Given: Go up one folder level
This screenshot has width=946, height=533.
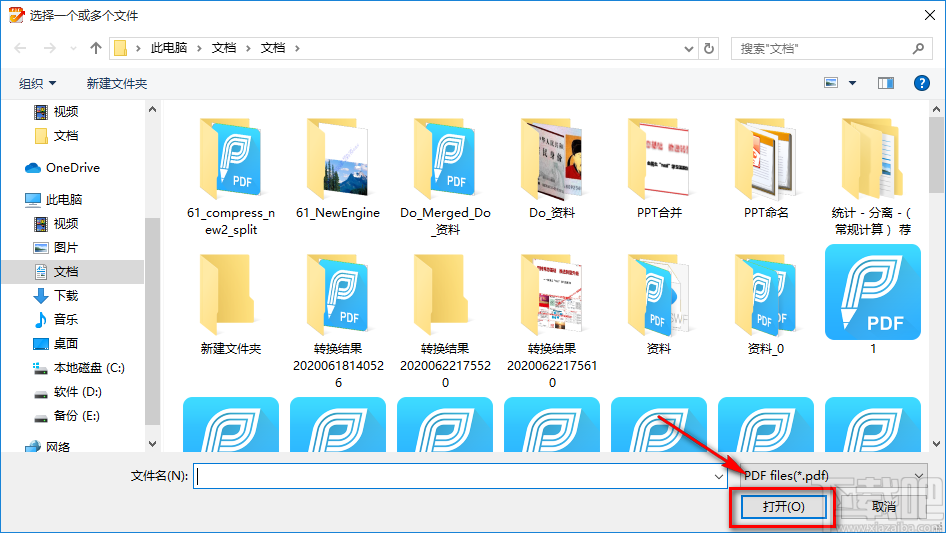Looking at the screenshot, I should click(95, 48).
